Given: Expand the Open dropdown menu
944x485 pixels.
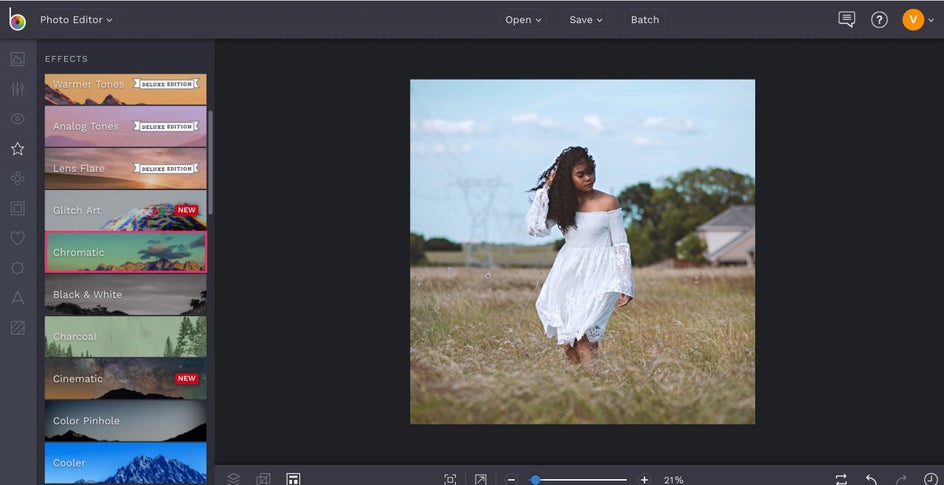Looking at the screenshot, I should [x=523, y=20].
